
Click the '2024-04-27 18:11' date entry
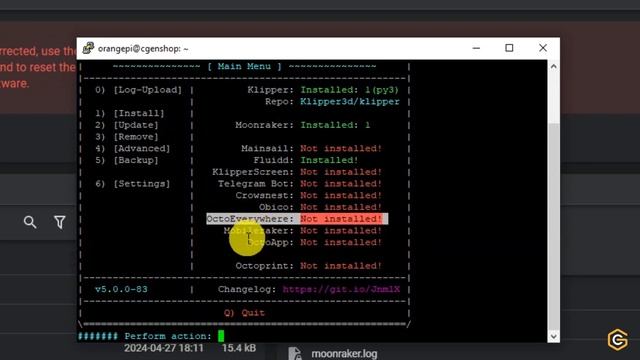click(164, 348)
